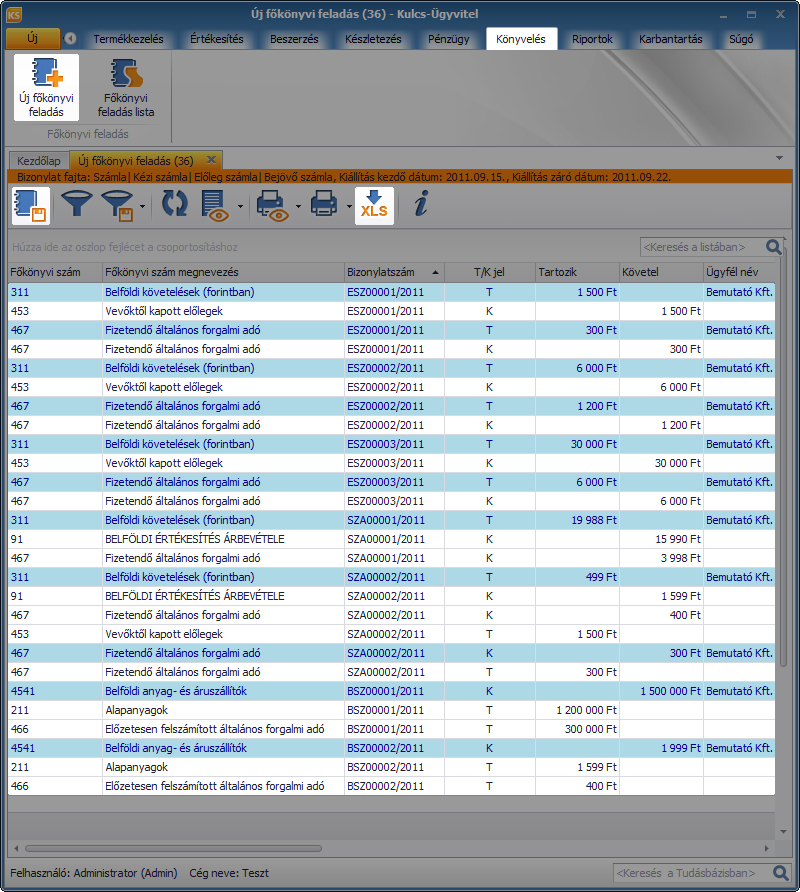Image resolution: width=800 pixels, height=892 pixels.
Task: Click the 1 200 000 Ft Tartozik cell
Action: click(x=577, y=710)
